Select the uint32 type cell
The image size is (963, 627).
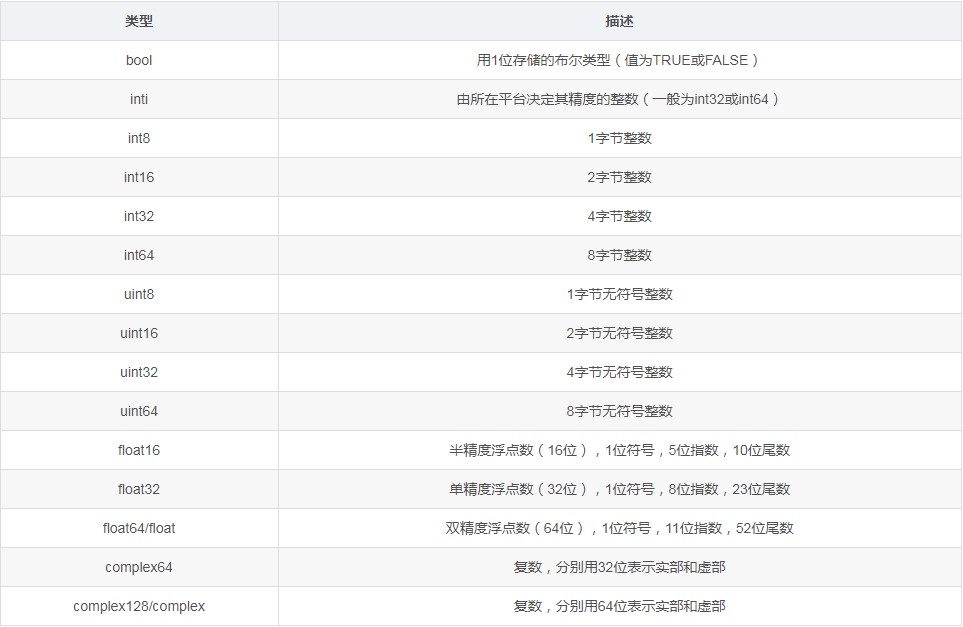[x=139, y=372]
